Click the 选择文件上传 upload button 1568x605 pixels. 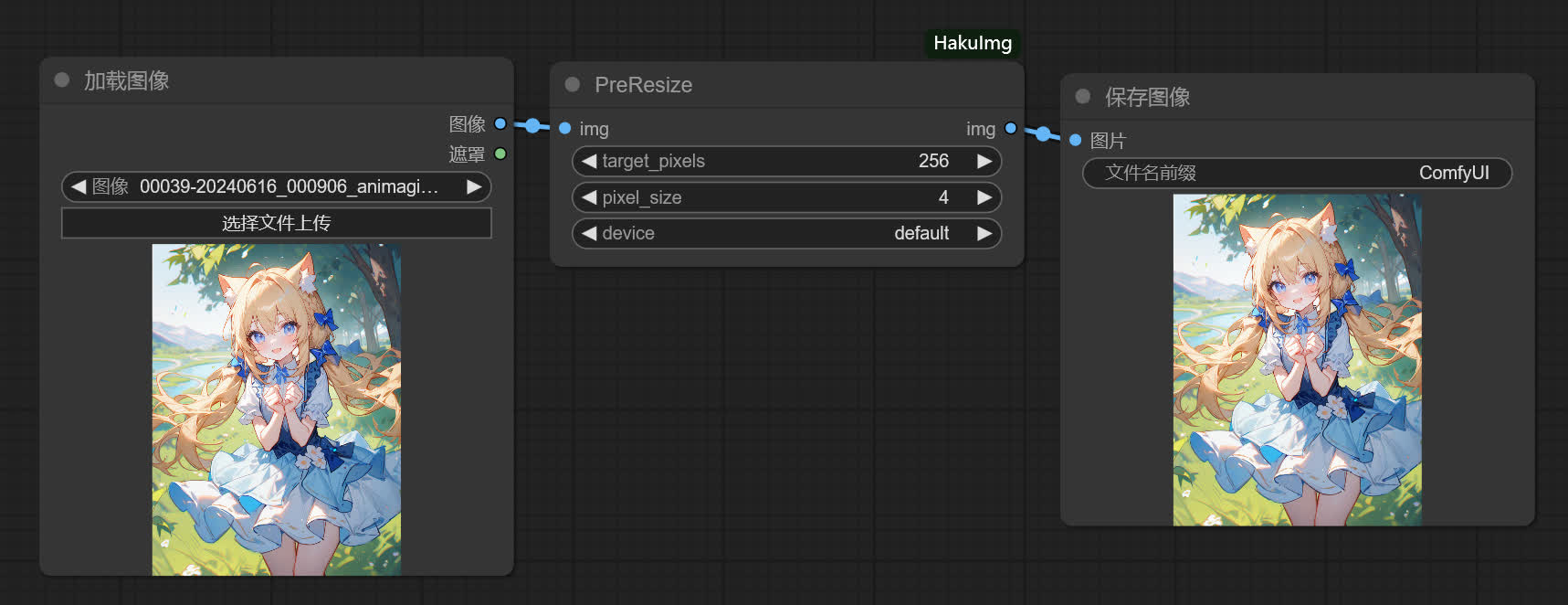pos(277,223)
